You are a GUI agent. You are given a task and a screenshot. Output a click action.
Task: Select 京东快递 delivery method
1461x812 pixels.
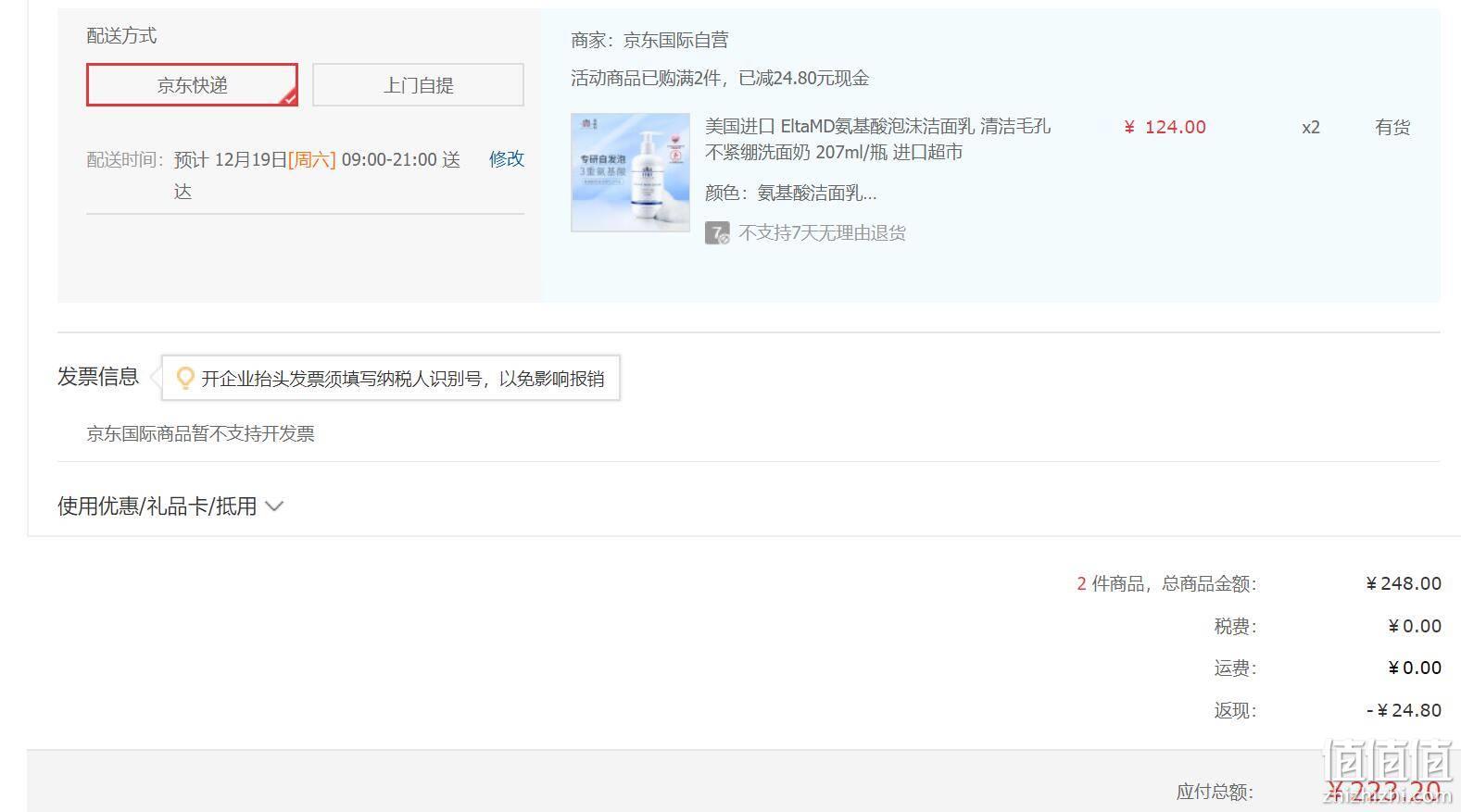pos(192,85)
